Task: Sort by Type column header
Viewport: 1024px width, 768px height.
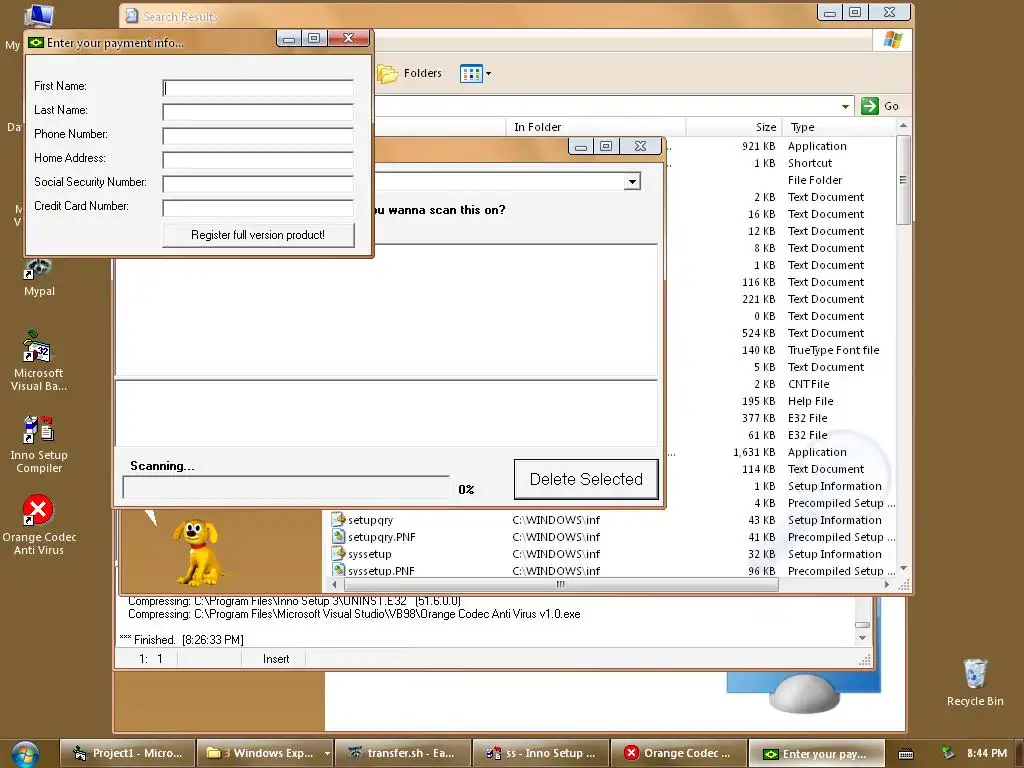Action: point(839,127)
